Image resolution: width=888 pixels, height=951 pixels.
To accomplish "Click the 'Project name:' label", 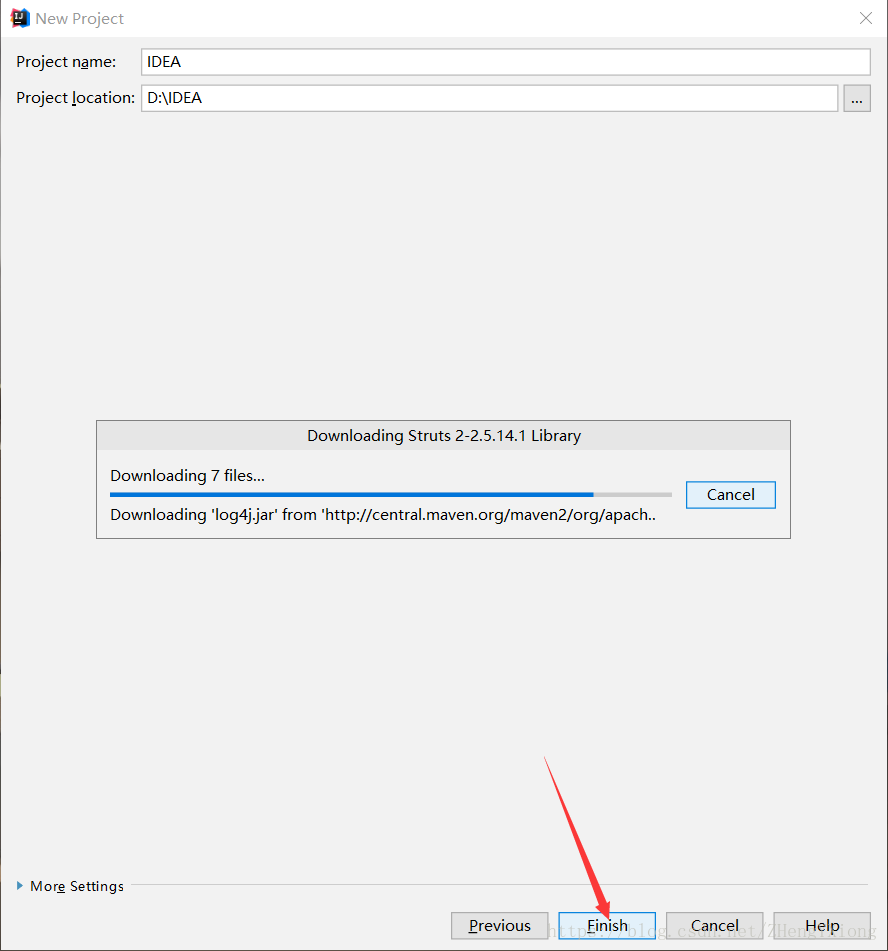I will (x=66, y=62).
